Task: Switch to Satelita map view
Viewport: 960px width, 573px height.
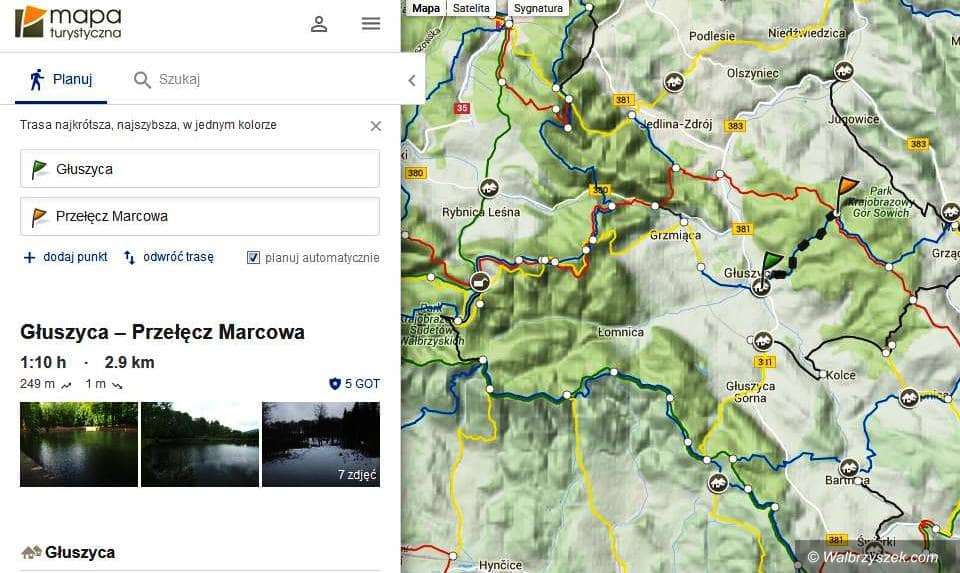Action: [x=471, y=8]
